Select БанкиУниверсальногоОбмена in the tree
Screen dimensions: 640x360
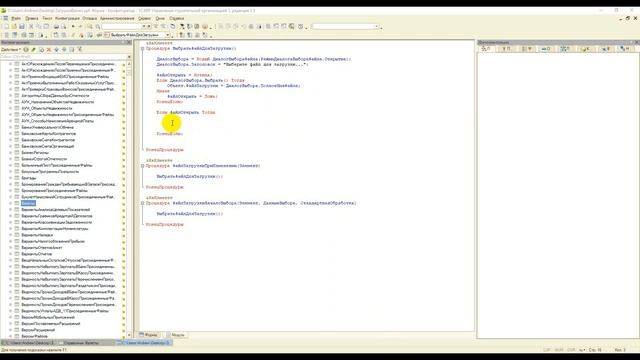pyautogui.click(x=47, y=127)
